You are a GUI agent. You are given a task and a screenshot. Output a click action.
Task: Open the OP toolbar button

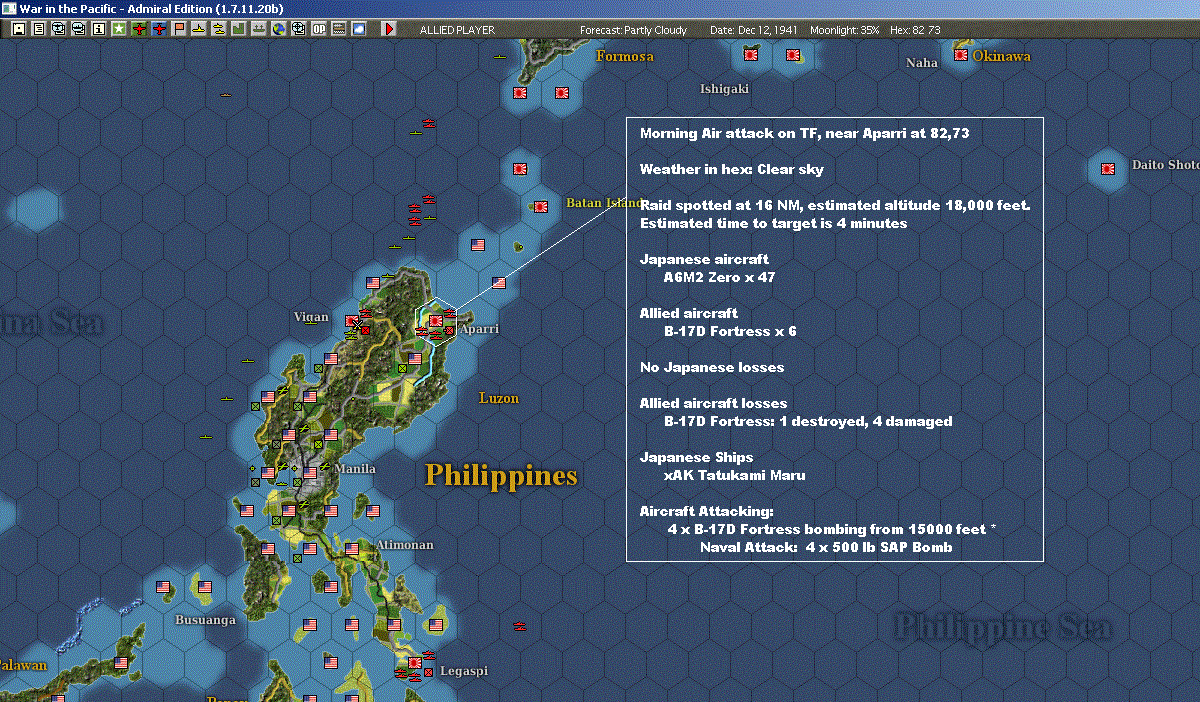tap(319, 29)
